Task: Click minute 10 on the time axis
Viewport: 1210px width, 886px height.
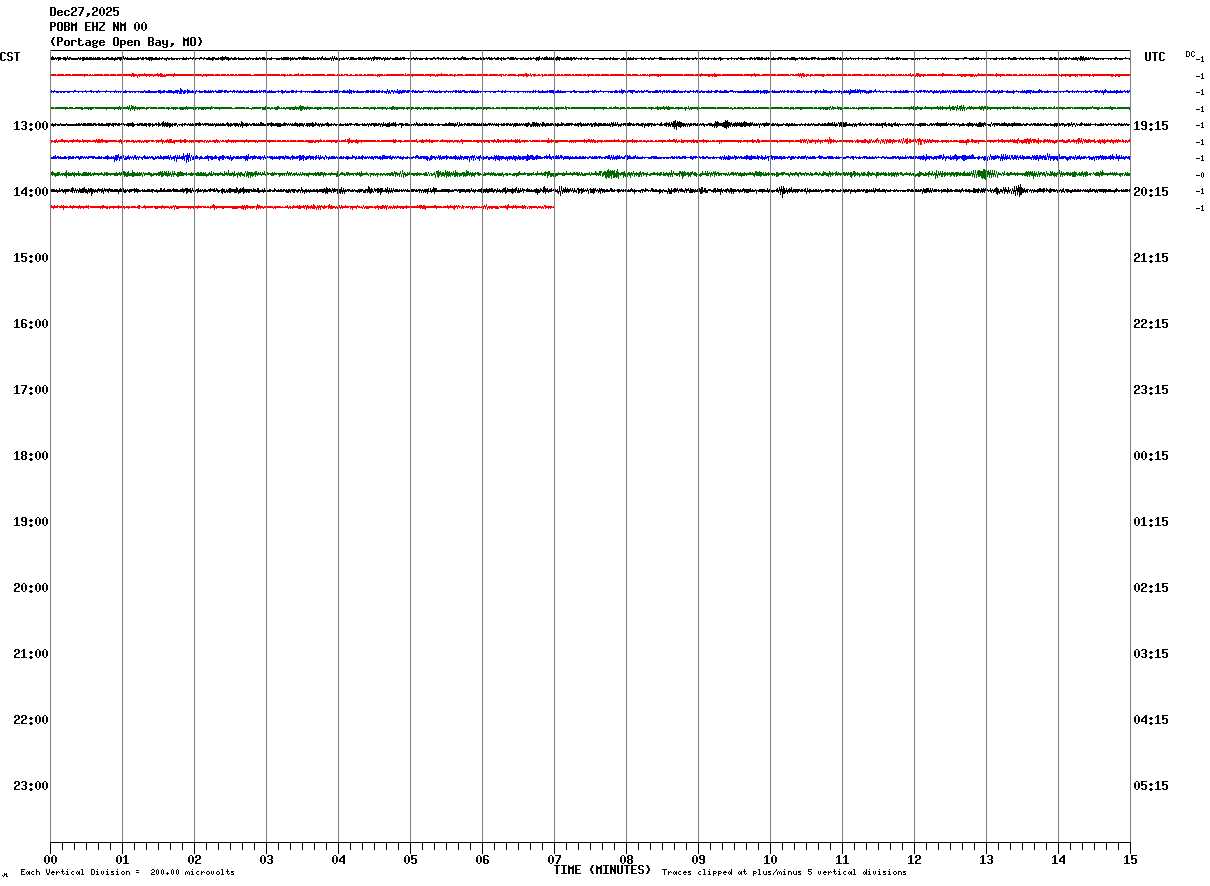Action: 770,859
